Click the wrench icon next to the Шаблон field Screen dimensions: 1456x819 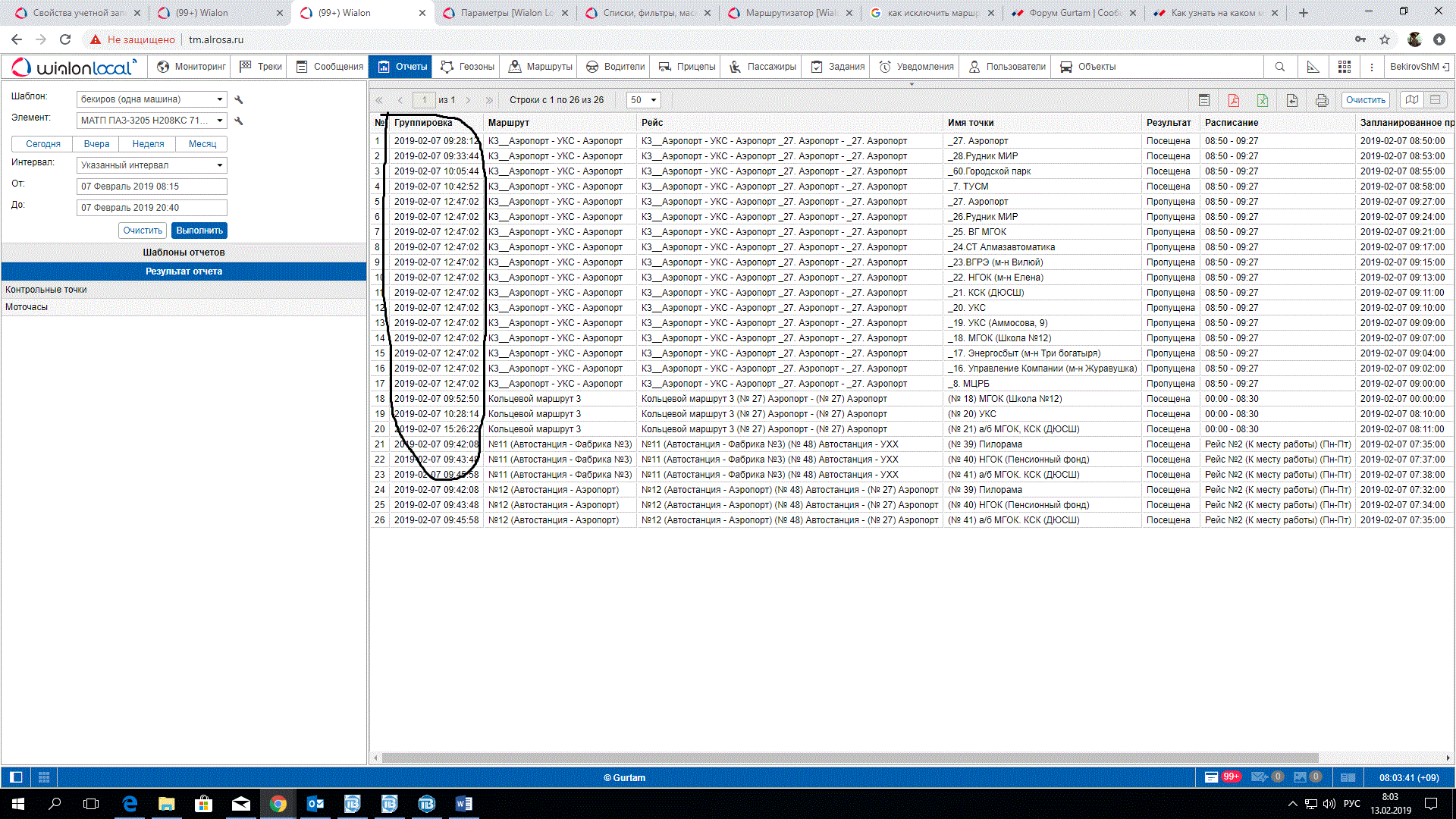(x=239, y=100)
